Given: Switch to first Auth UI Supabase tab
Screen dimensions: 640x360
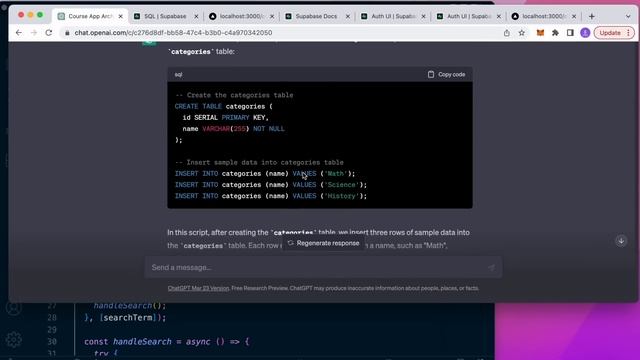Looking at the screenshot, I should [x=392, y=16].
